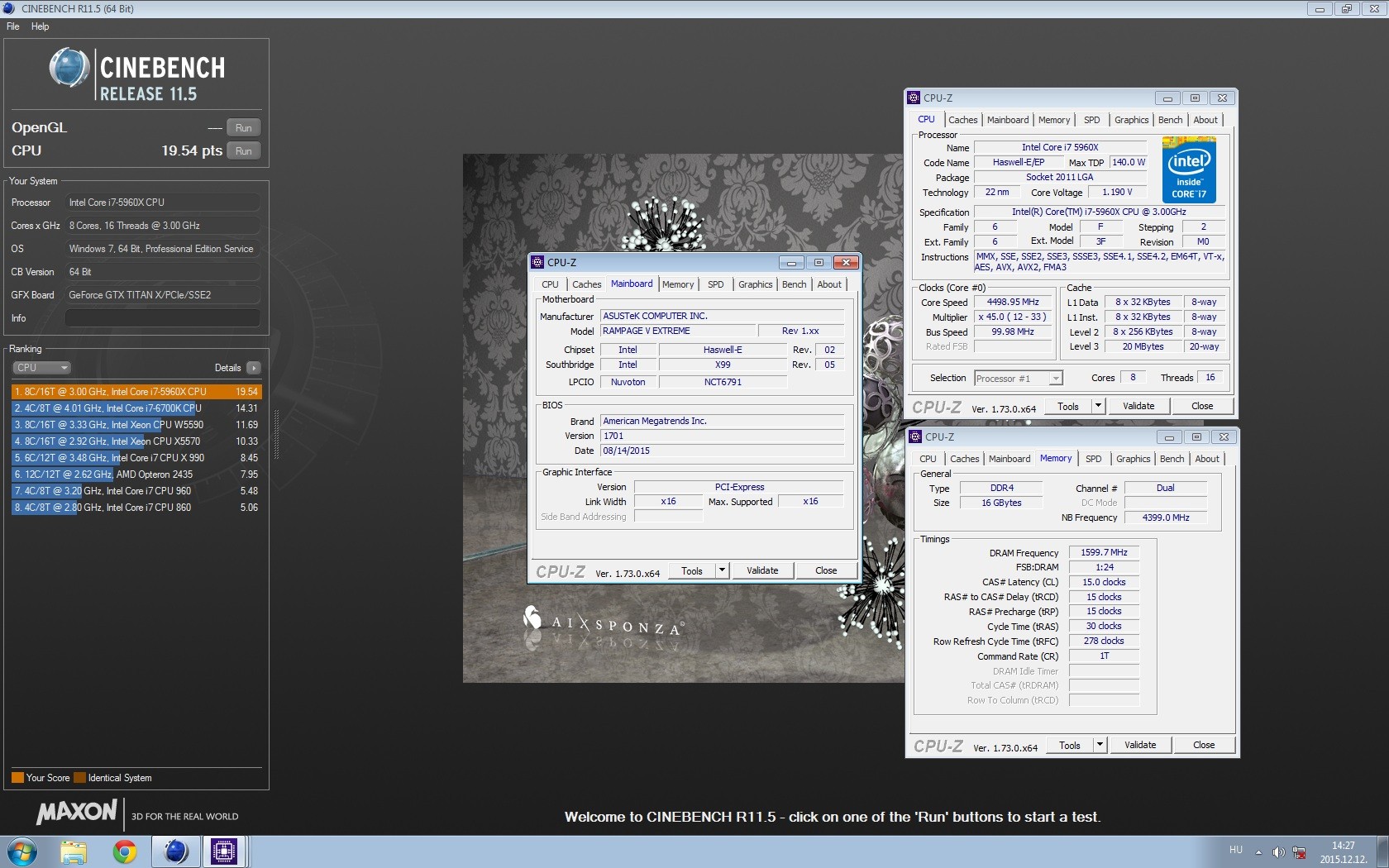Open About tab in top CPU-Z processor window

click(x=1205, y=120)
